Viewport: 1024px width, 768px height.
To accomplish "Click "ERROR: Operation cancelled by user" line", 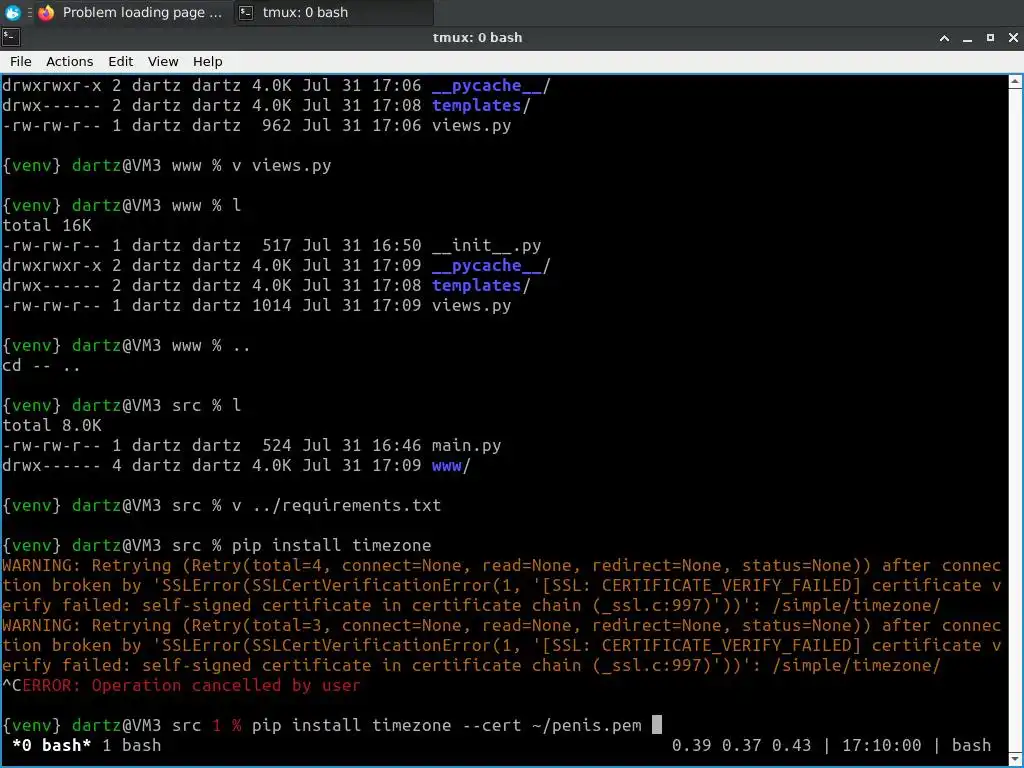I will pos(191,685).
